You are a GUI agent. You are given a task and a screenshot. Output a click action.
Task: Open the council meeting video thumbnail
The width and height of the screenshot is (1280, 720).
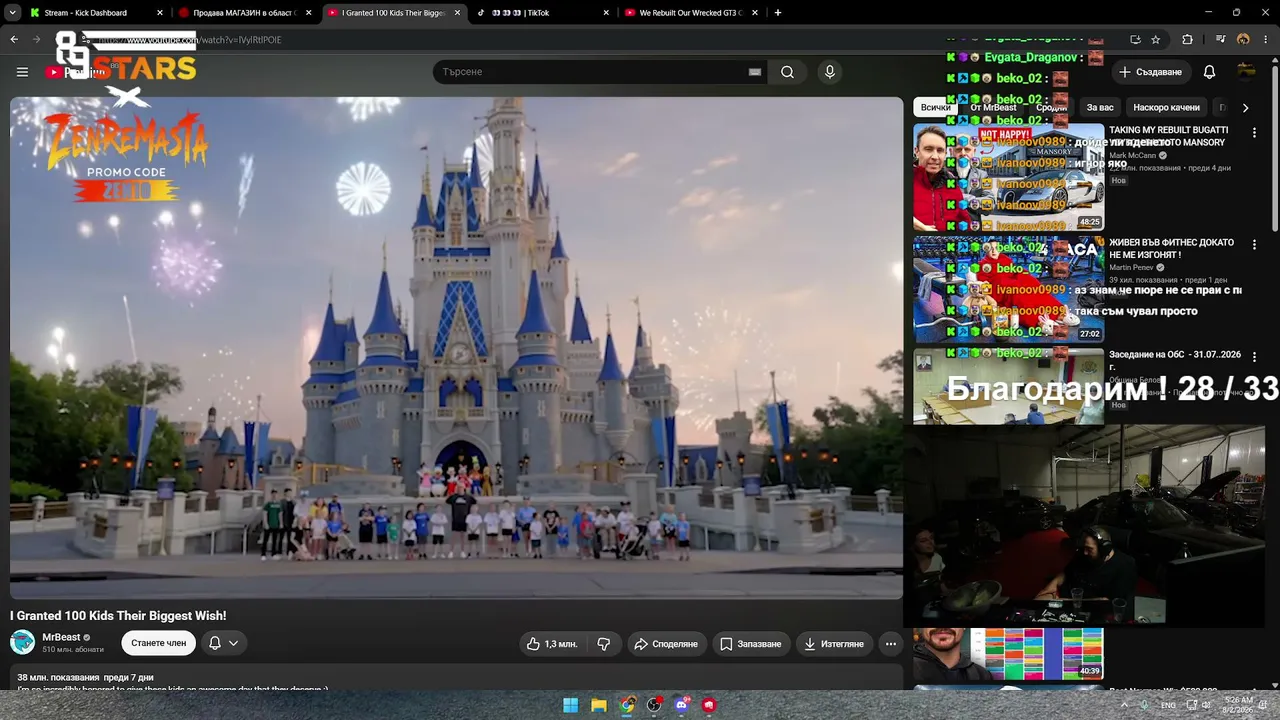tap(1009, 386)
